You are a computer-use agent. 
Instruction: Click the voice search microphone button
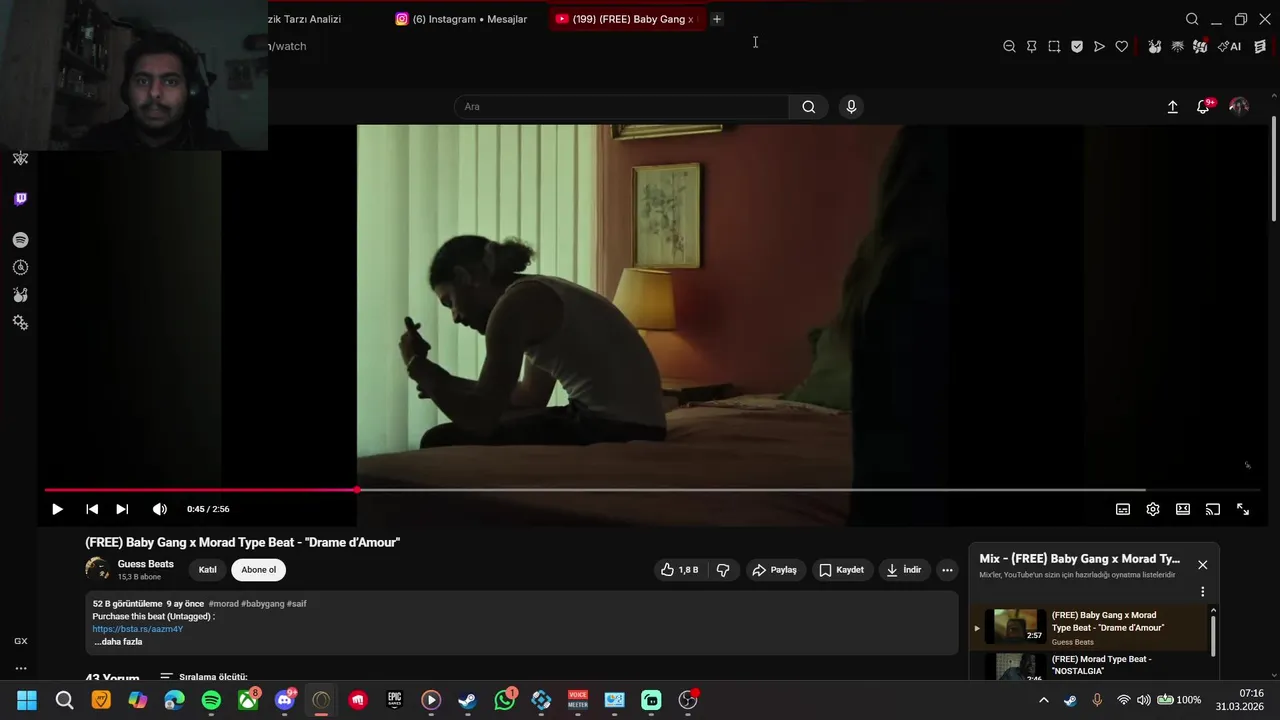point(851,107)
